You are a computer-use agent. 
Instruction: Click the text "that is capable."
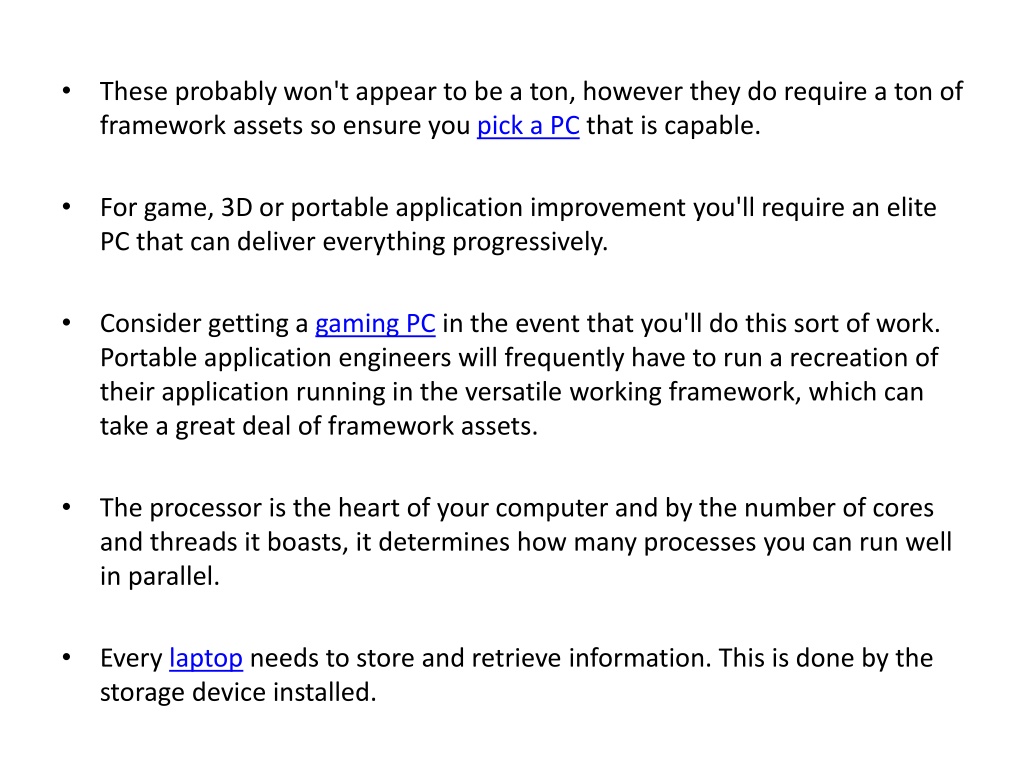point(673,125)
